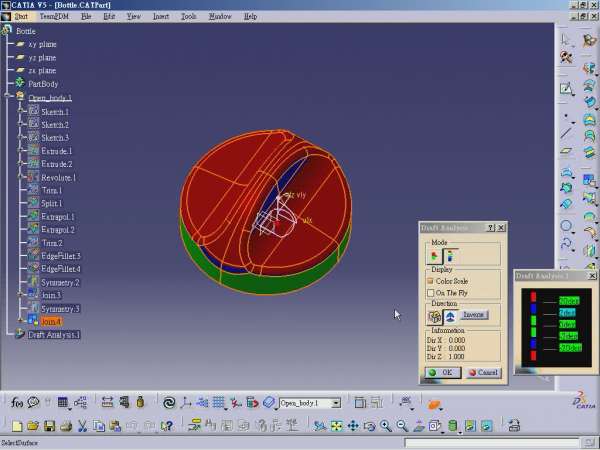Select full analysis mode in Draft Analysis
The width and height of the screenshot is (600, 450).
[451, 256]
